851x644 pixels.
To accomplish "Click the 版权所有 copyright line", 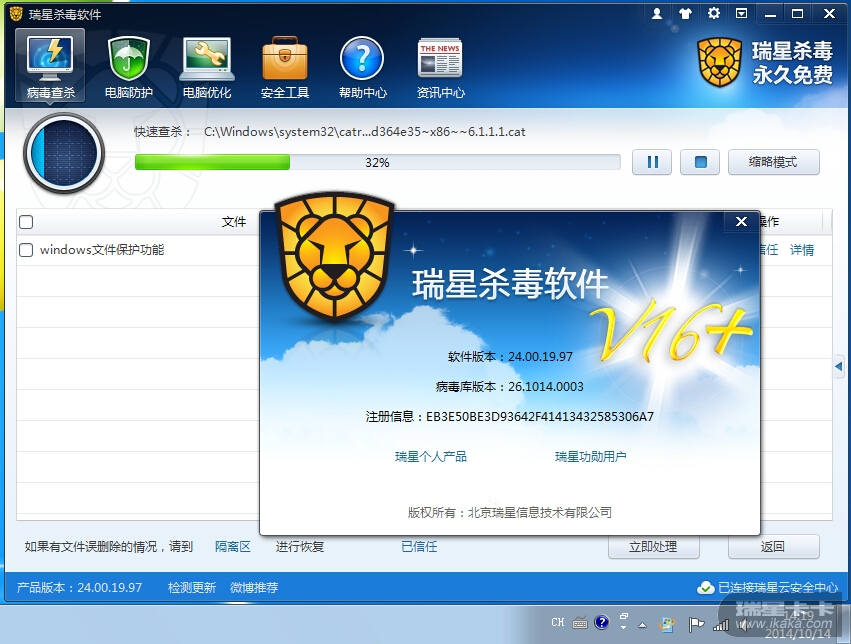I will tap(510, 513).
